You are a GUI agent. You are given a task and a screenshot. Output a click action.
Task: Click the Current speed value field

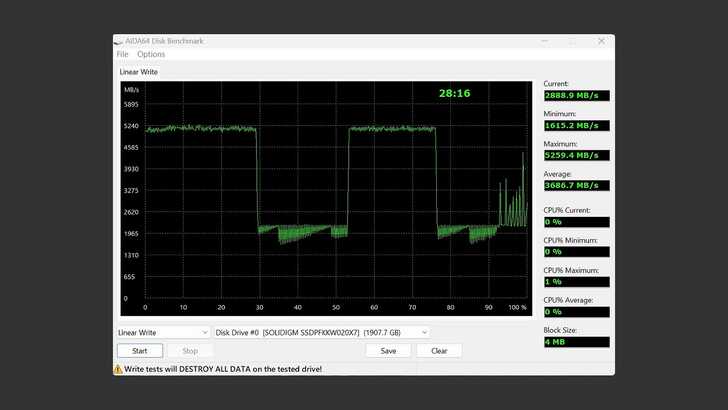pyautogui.click(x=575, y=95)
